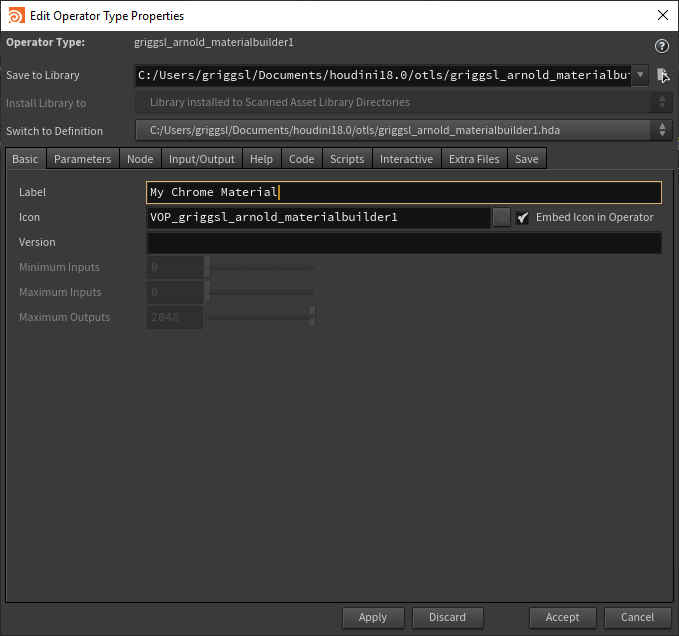Toggle Embed Icon in Operator checkbox
This screenshot has height=636, width=679.
(522, 217)
